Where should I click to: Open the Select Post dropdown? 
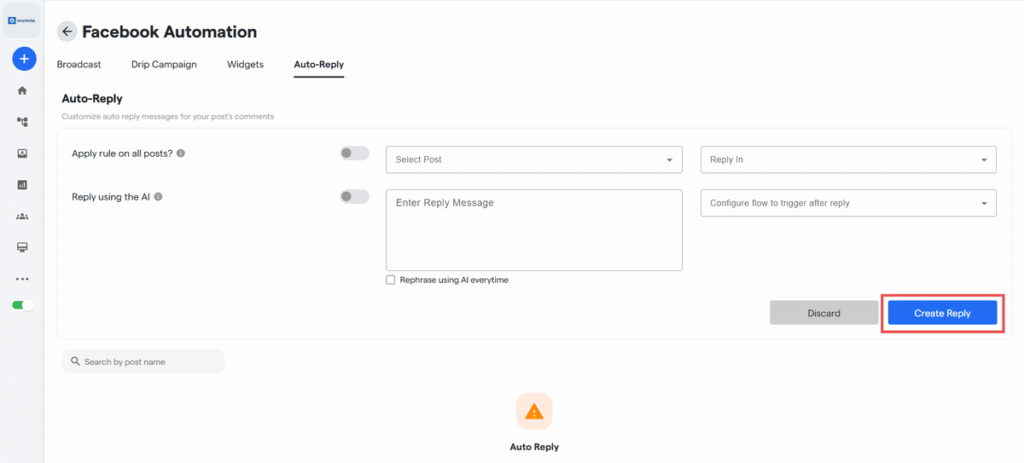pos(533,160)
